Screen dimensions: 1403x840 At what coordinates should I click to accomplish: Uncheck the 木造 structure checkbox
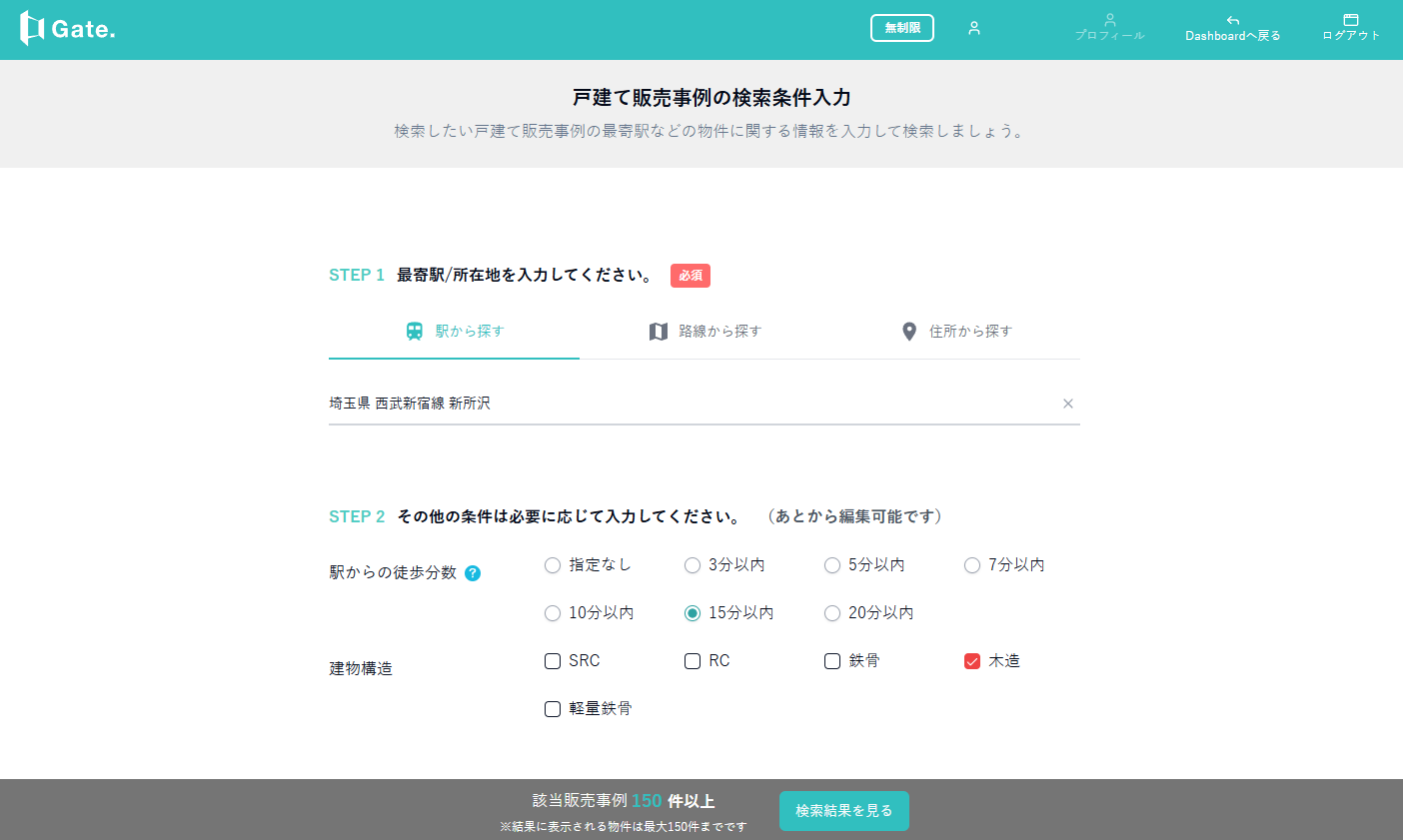[x=972, y=661]
